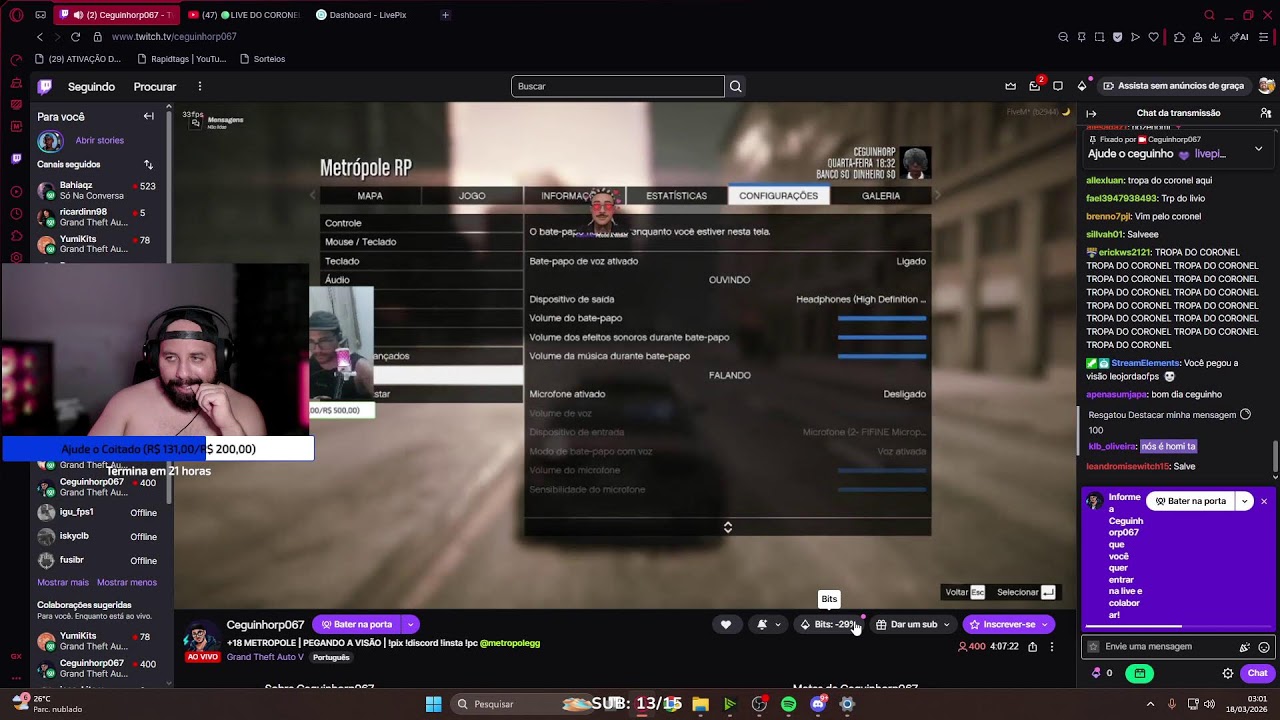1280x720 pixels.
Task: Open user avatar menu top right
Action: pyautogui.click(x=1266, y=86)
